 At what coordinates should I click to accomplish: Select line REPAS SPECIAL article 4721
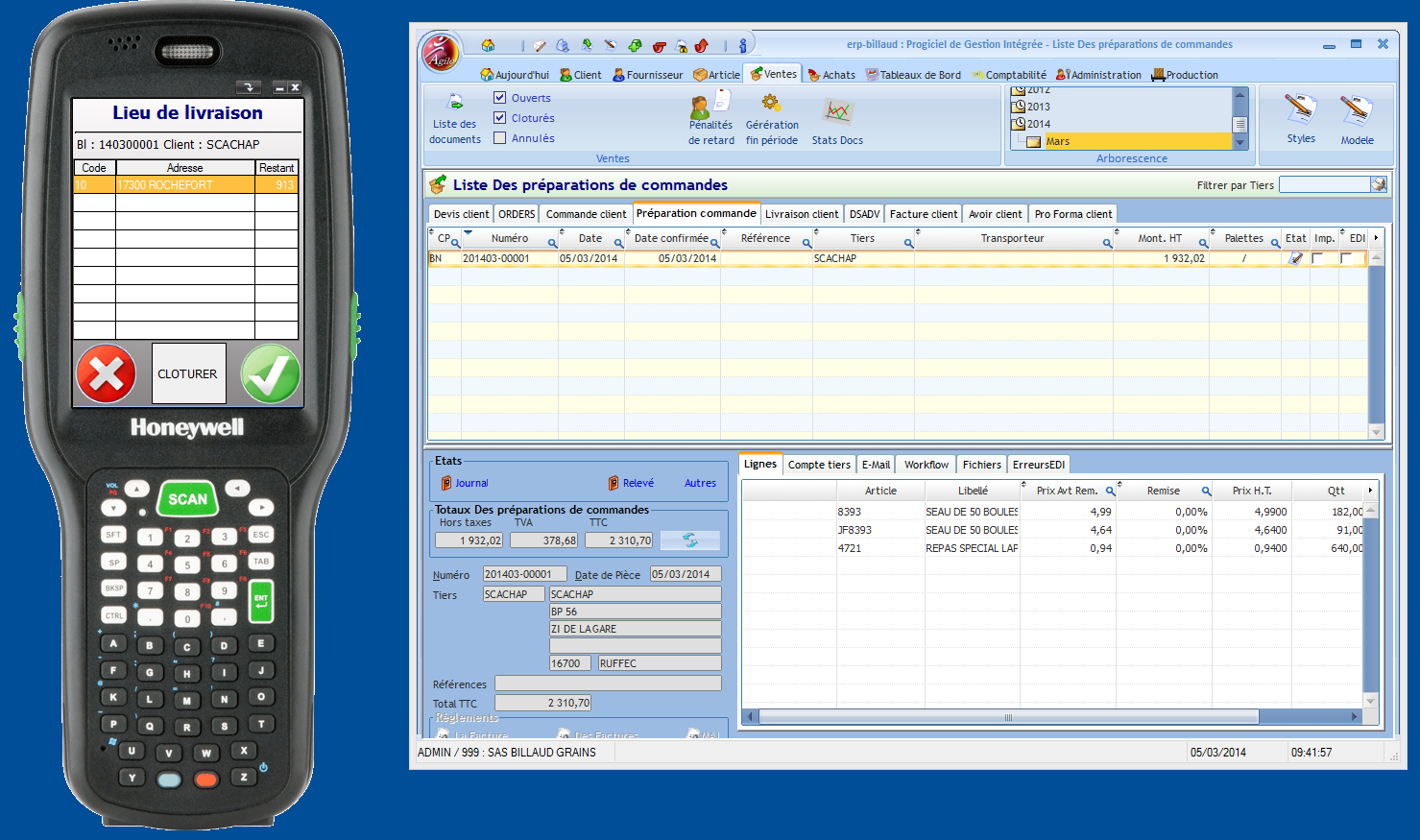1052,548
